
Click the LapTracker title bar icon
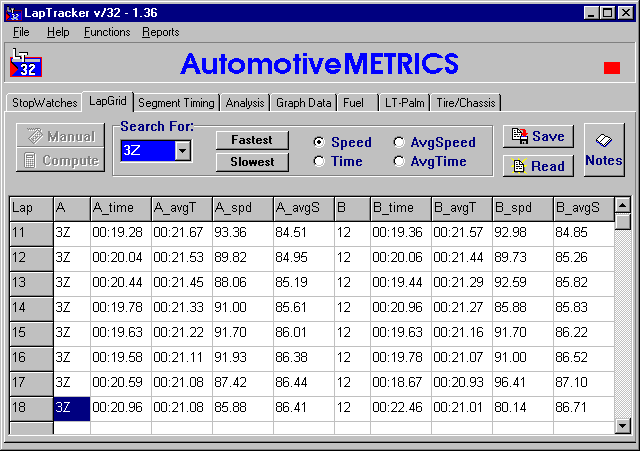[13, 13]
